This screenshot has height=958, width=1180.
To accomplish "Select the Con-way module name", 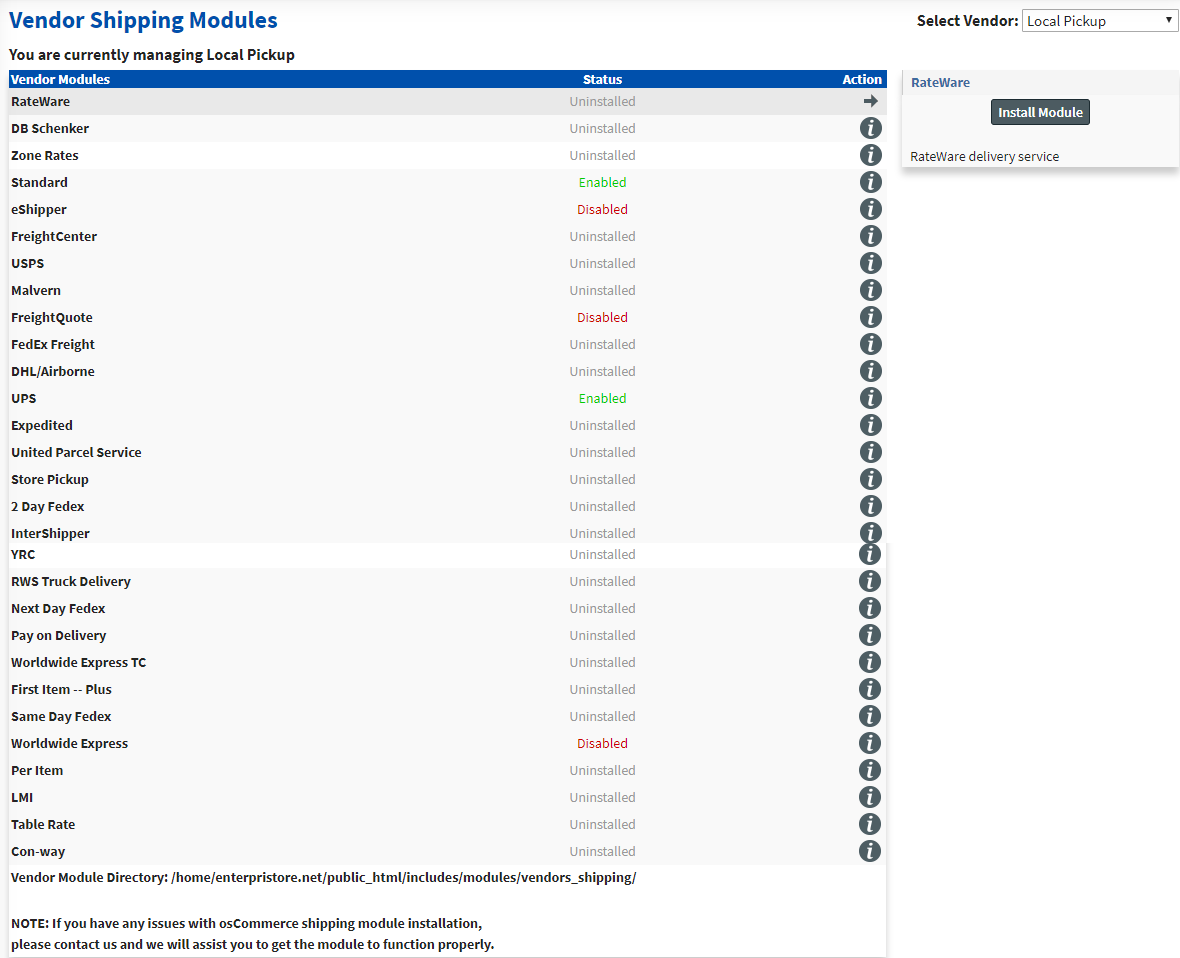I will click(x=38, y=852).
